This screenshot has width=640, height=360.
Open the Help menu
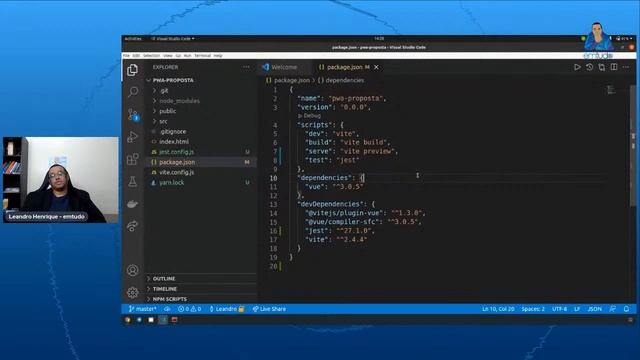tap(218, 56)
